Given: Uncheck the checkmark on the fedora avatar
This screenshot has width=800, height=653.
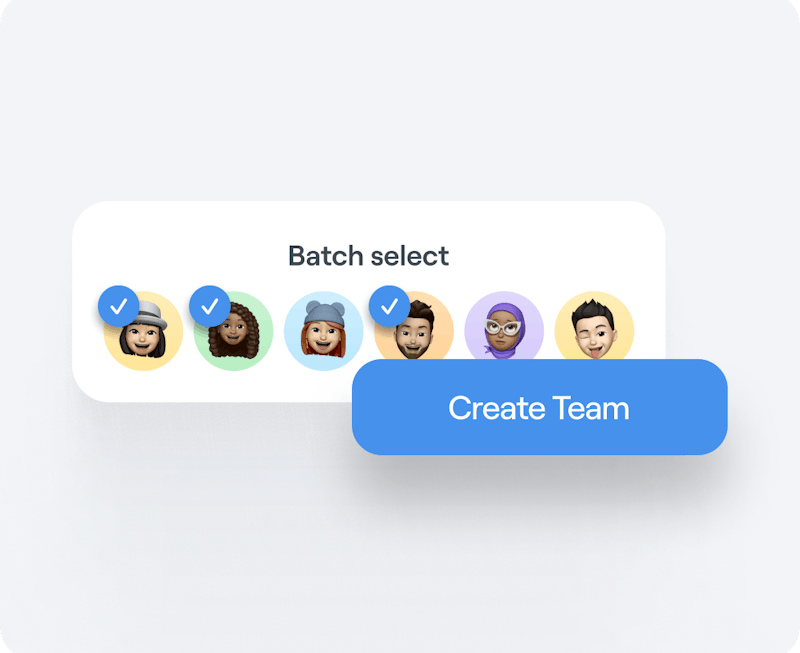Looking at the screenshot, I should (x=118, y=306).
